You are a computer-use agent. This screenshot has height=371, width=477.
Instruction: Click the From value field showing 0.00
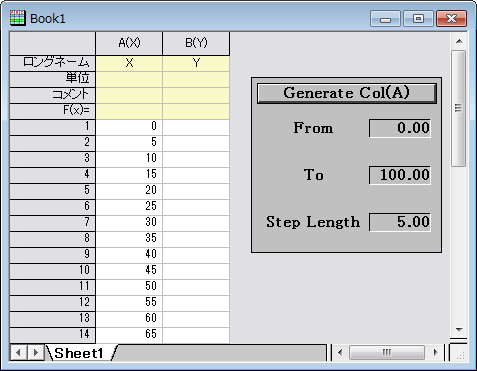[x=400, y=128]
